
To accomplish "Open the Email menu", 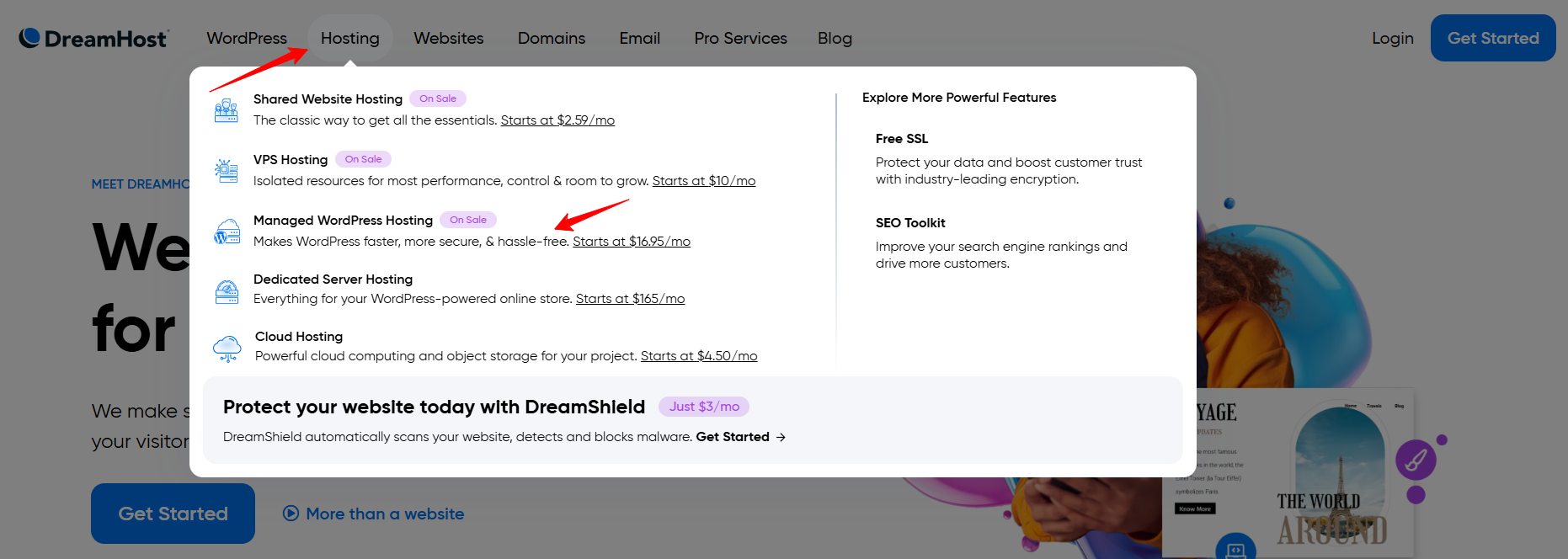I will (x=640, y=38).
